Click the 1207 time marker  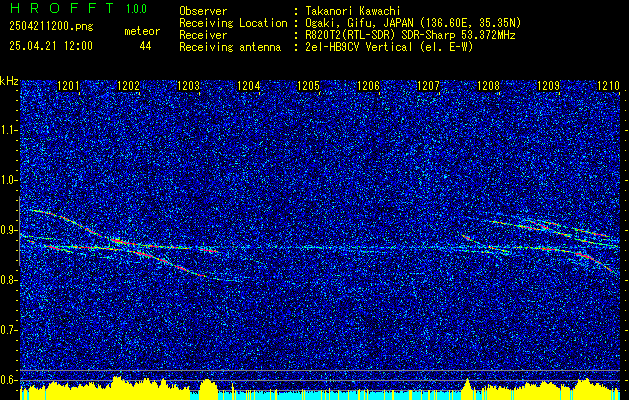[428, 86]
